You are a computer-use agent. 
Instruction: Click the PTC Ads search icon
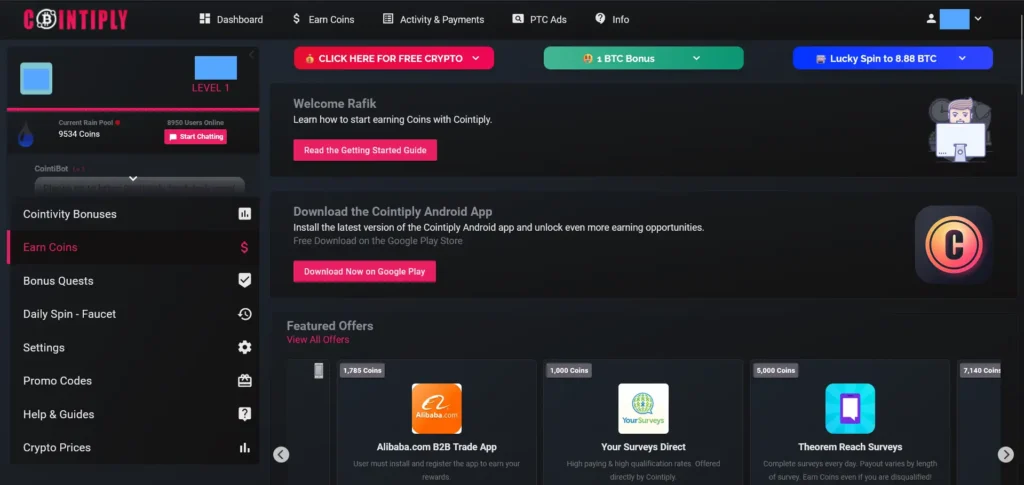[x=518, y=19]
